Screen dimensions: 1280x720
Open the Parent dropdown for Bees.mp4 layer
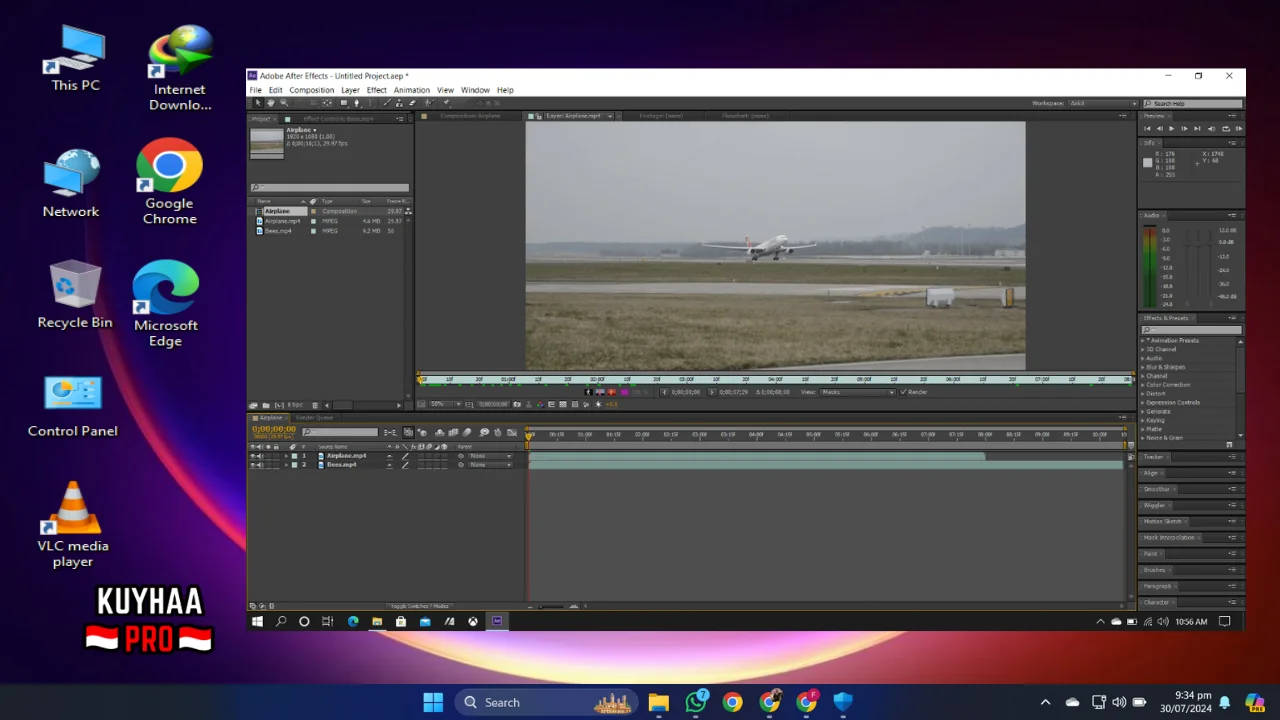490,465
